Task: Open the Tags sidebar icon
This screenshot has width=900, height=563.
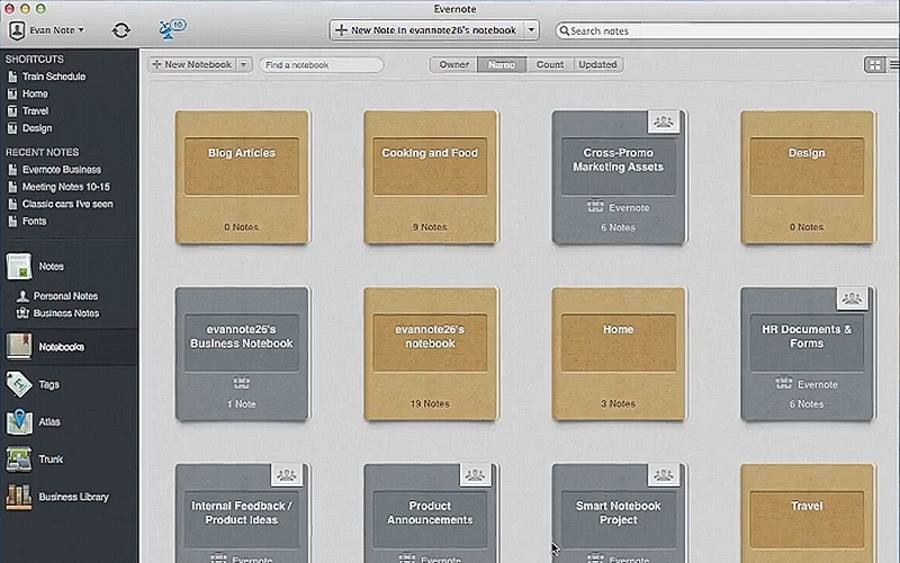Action: pos(19,384)
